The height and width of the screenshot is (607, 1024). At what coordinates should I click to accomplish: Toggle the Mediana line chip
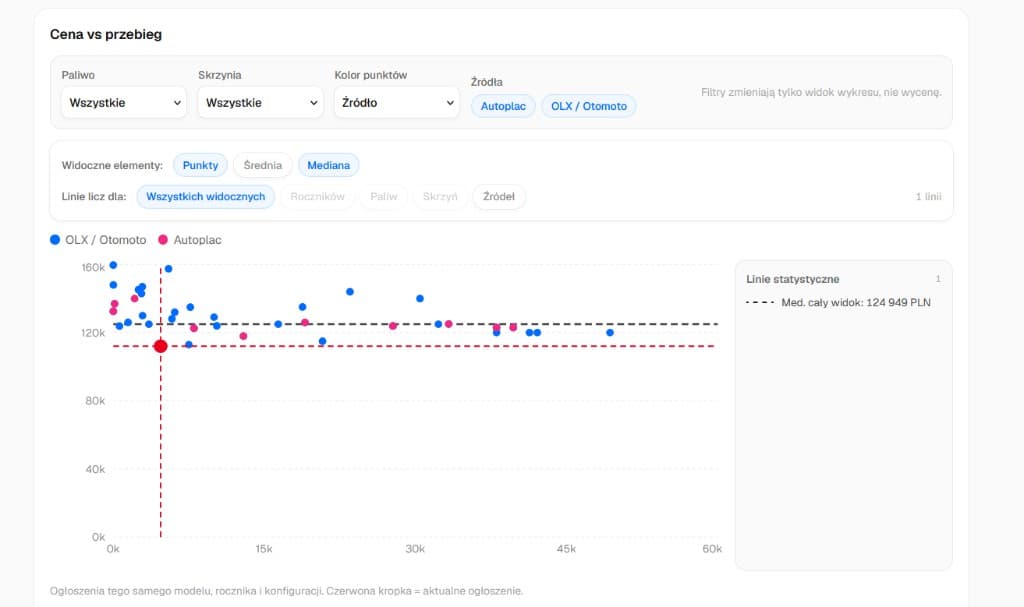point(328,165)
